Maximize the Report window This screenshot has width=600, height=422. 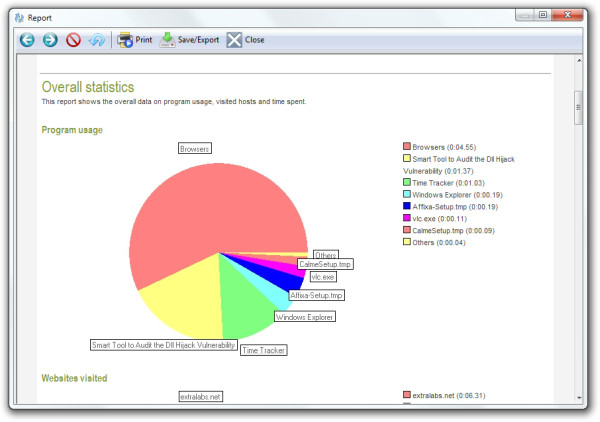pos(543,14)
